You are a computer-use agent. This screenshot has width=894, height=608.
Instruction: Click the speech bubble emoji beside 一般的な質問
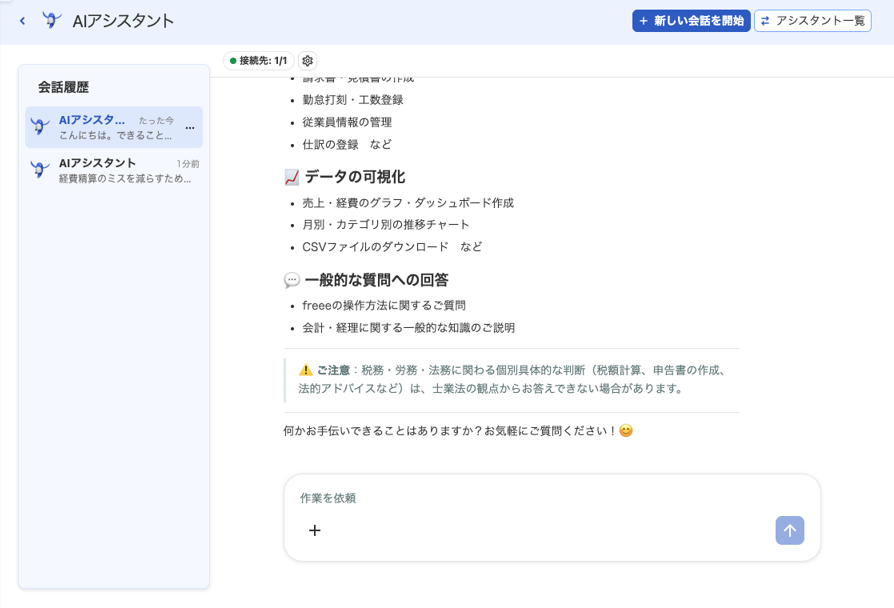click(292, 280)
